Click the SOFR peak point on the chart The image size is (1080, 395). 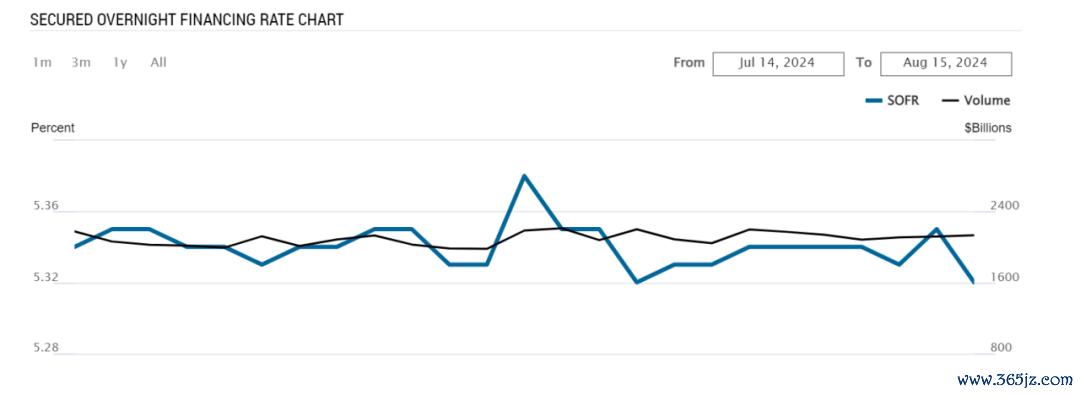click(524, 176)
